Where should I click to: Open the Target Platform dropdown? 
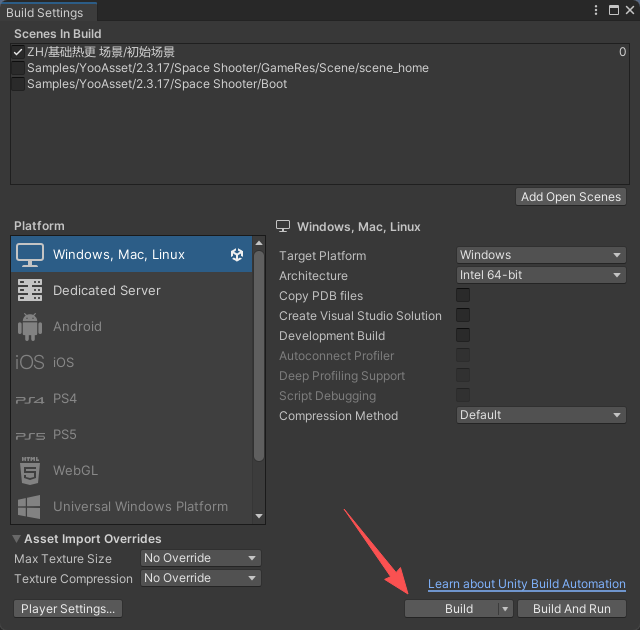[x=541, y=255]
